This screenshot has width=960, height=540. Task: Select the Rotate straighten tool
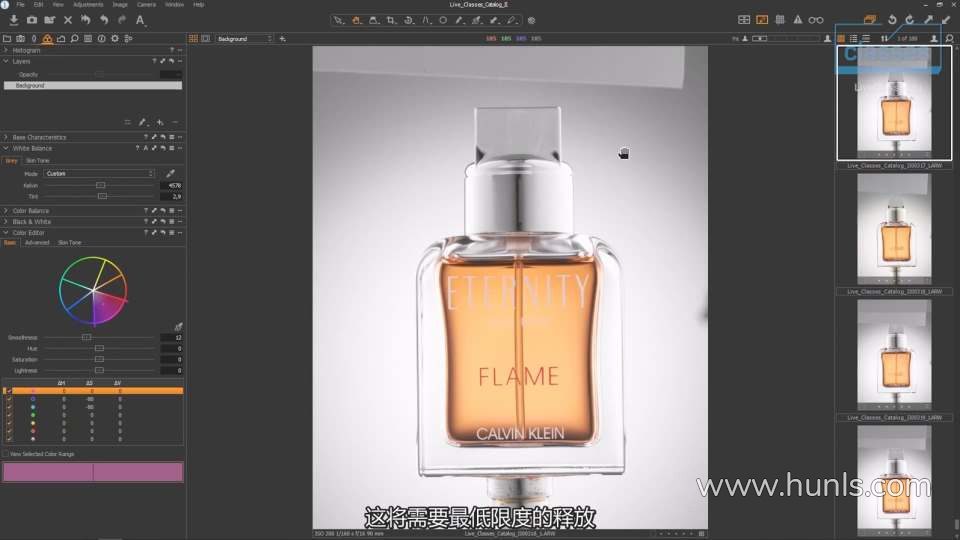pyautogui.click(x=408, y=20)
